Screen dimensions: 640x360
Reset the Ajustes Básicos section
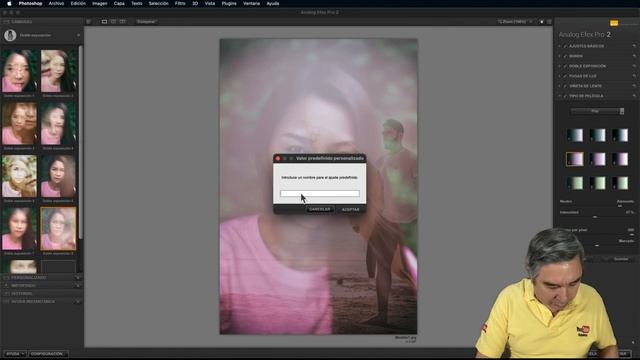(634, 46)
